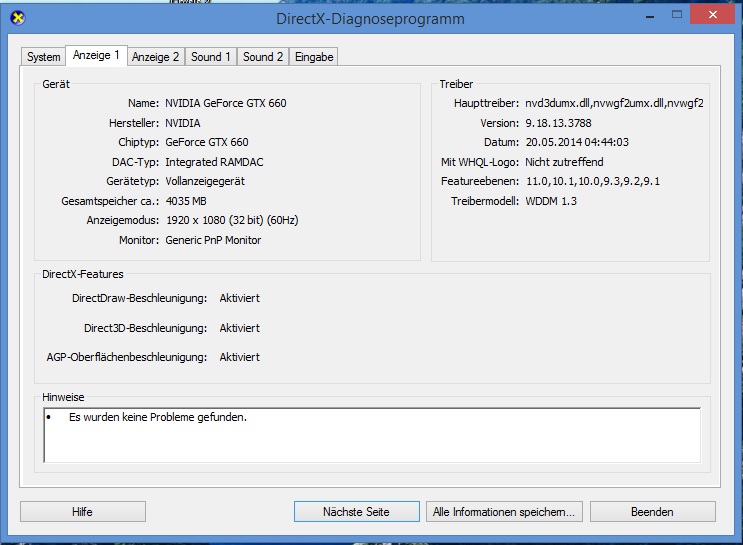Viewport: 743px width, 545px height.
Task: Click the WHQL-Logo value Nicht zutreffend
Action: tap(564, 162)
